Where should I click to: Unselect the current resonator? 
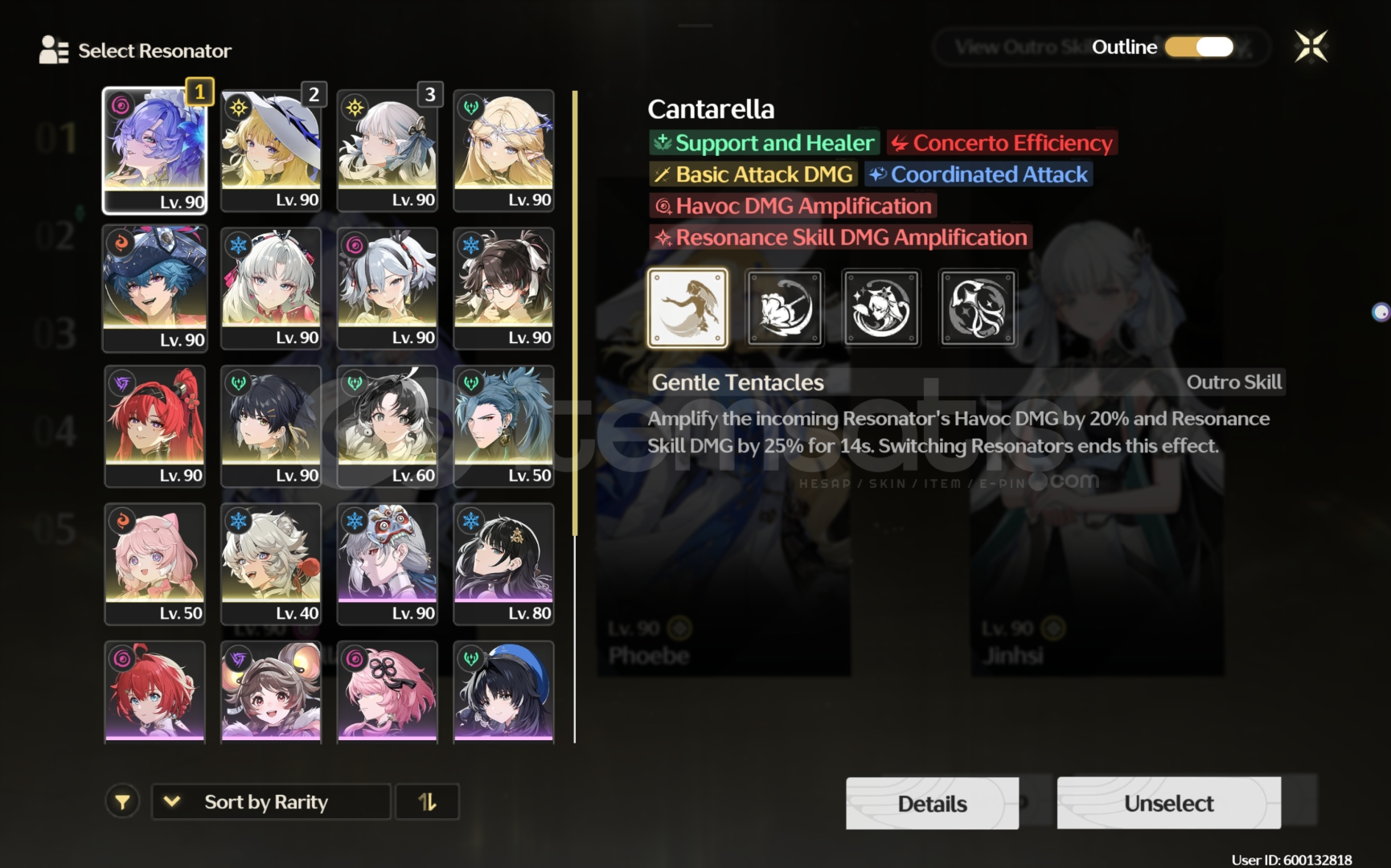point(1168,803)
